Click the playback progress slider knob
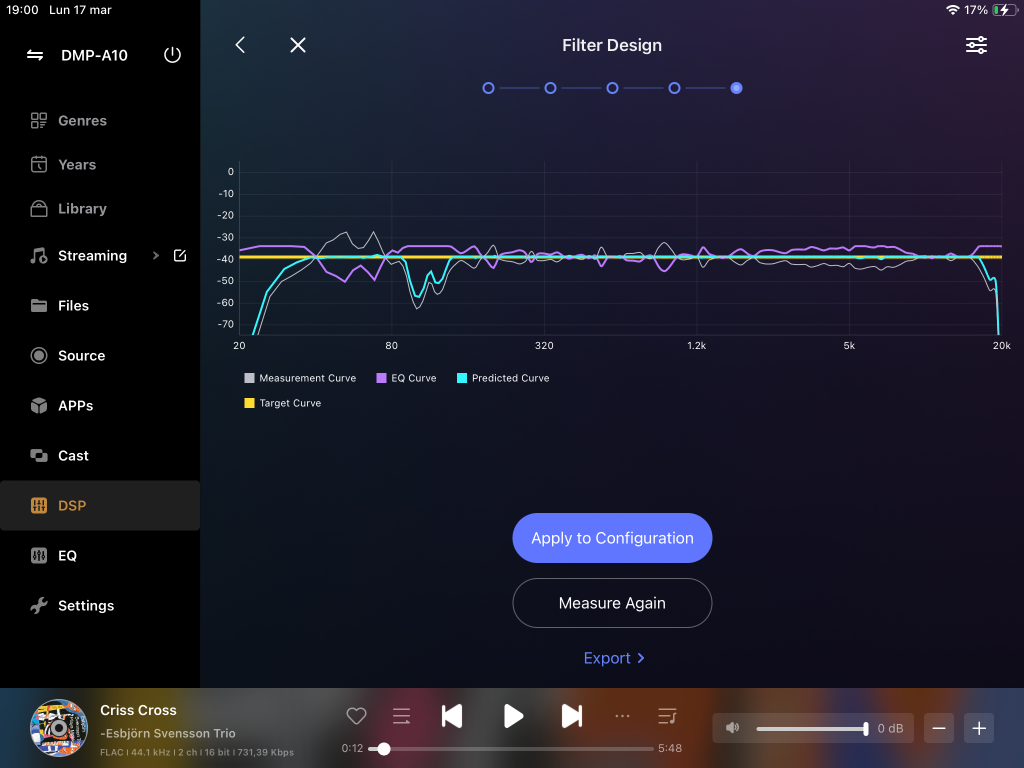 click(x=384, y=749)
